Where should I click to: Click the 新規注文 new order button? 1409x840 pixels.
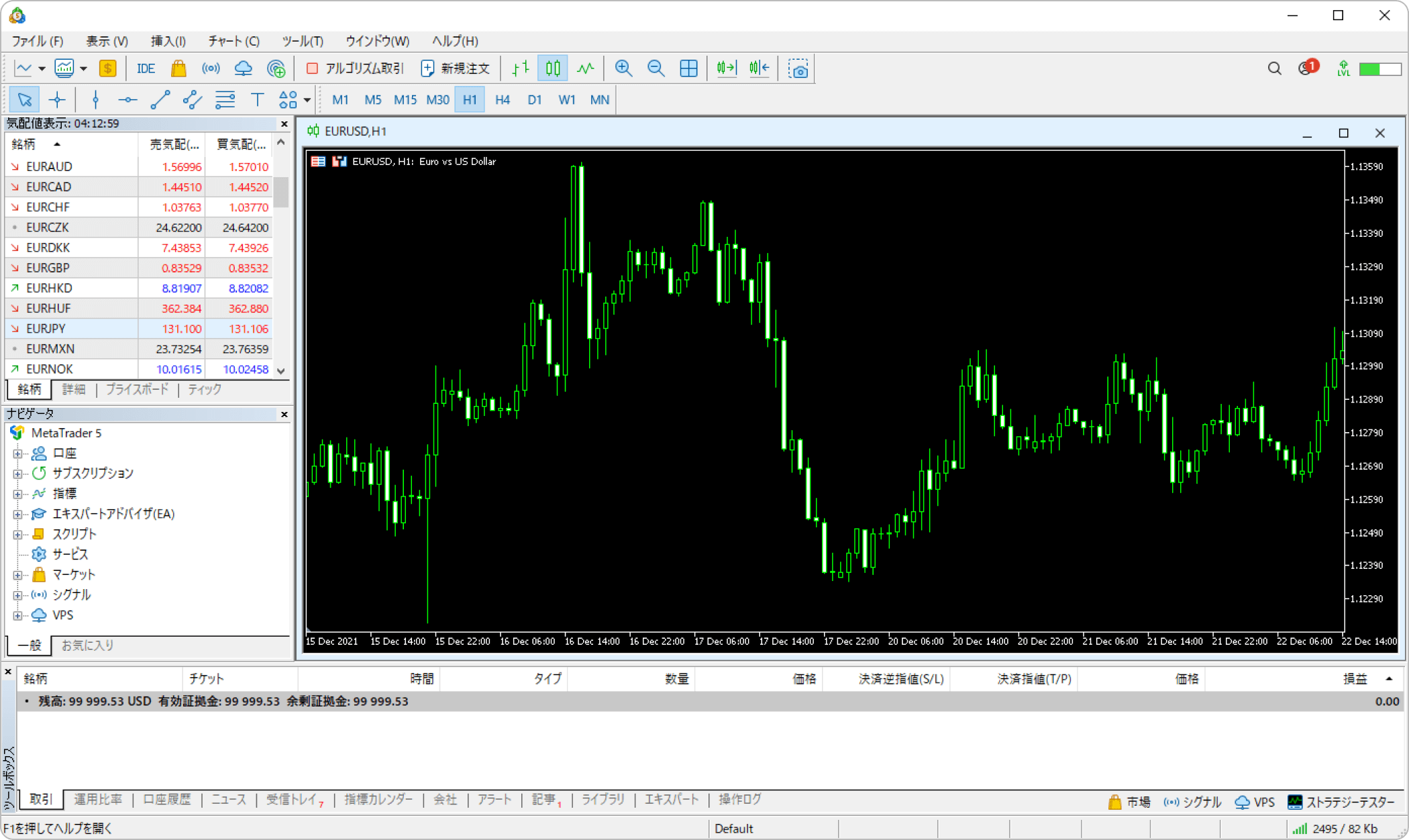(456, 68)
